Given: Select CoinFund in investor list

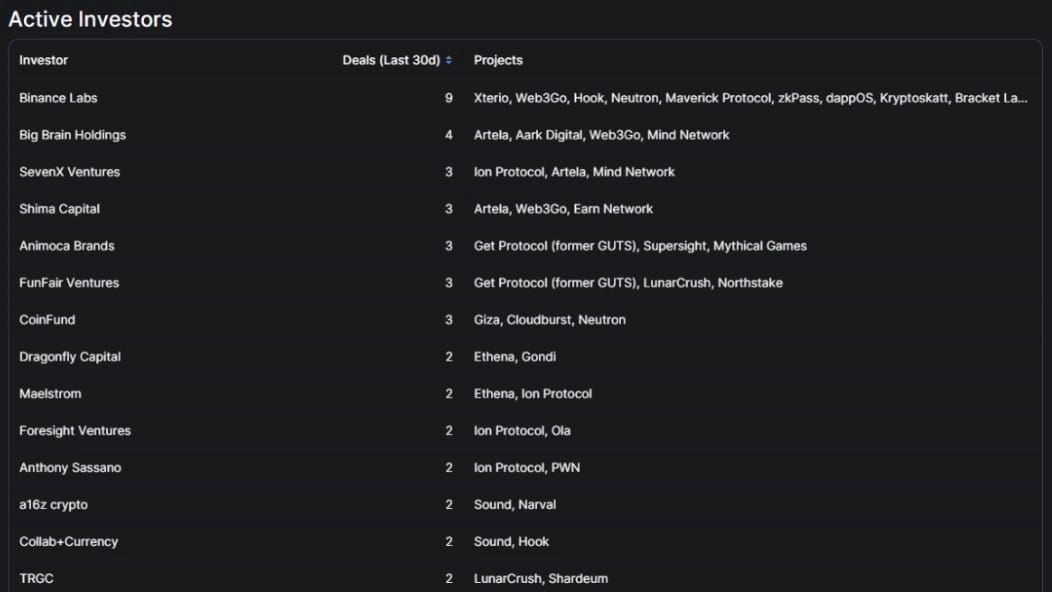Looking at the screenshot, I should click(47, 320).
